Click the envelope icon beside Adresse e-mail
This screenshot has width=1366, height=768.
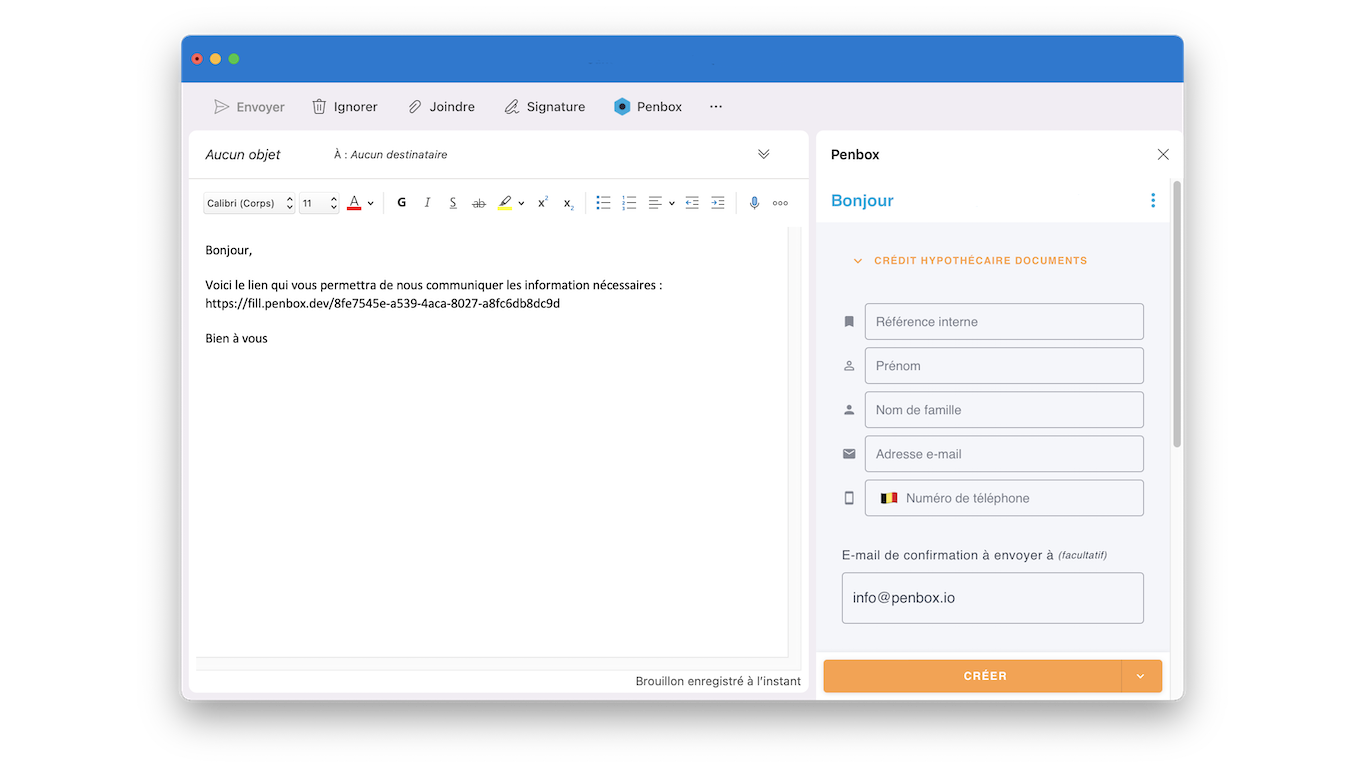849,454
